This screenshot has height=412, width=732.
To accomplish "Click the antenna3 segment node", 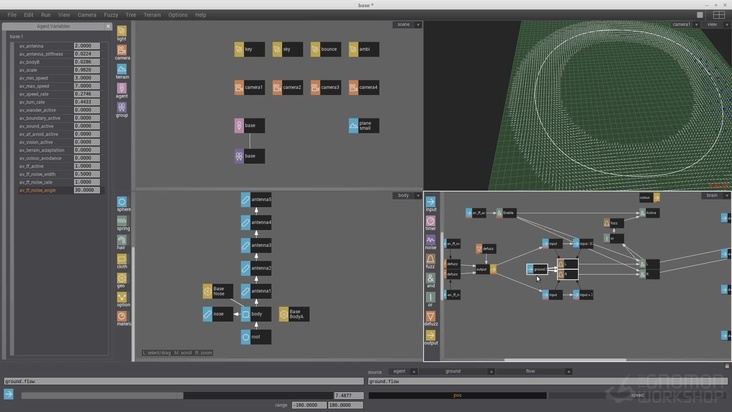I will [255, 246].
